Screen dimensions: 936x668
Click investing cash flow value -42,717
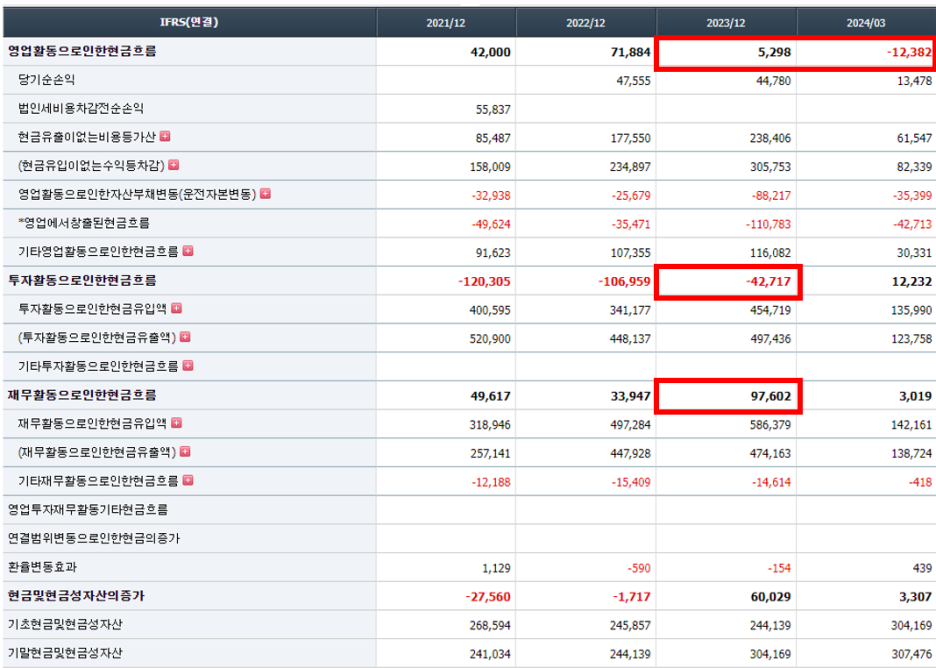(x=768, y=281)
